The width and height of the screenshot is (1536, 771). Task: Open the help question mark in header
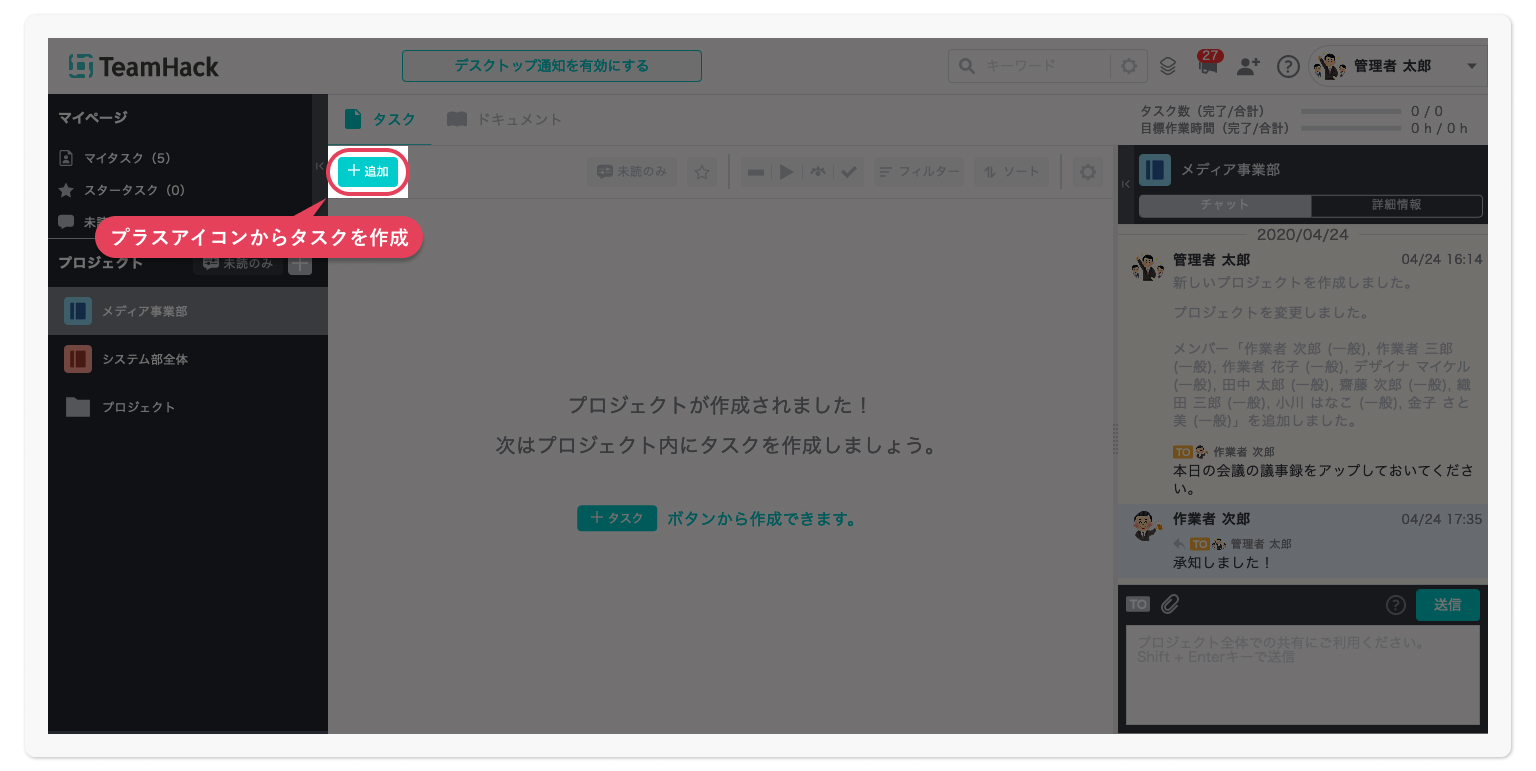1288,66
